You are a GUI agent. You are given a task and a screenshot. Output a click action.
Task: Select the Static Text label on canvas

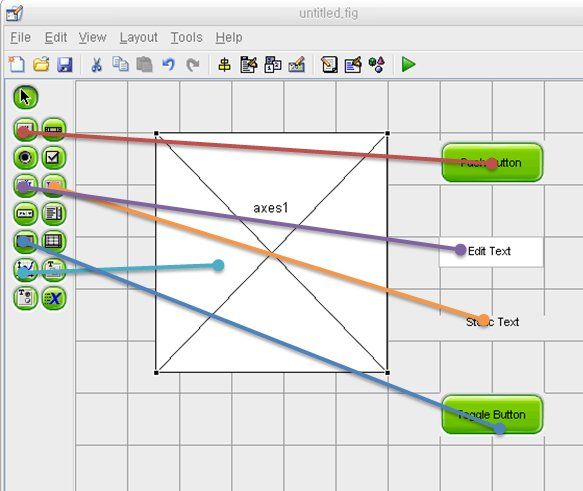click(x=492, y=322)
